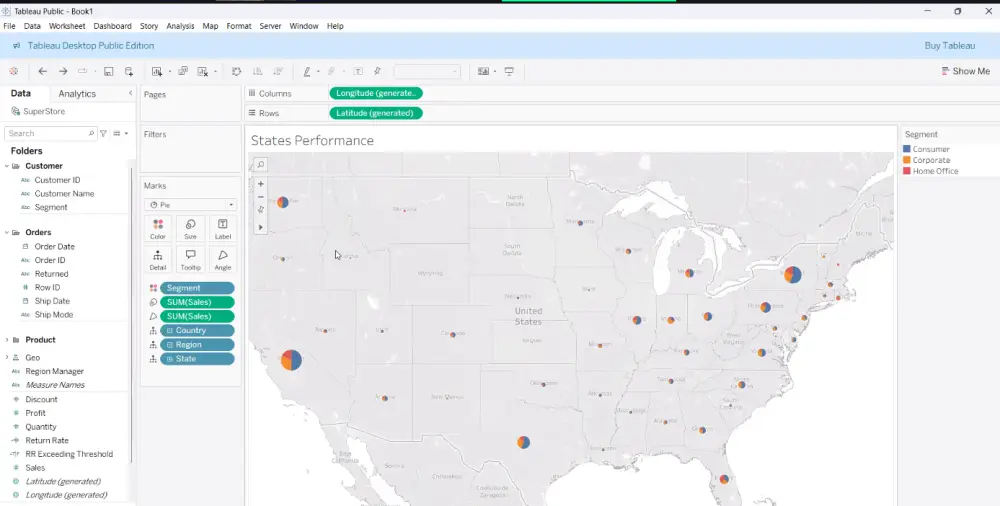Viewport: 1000px width, 506px height.
Task: Open the Label marks card
Action: pyautogui.click(x=223, y=228)
